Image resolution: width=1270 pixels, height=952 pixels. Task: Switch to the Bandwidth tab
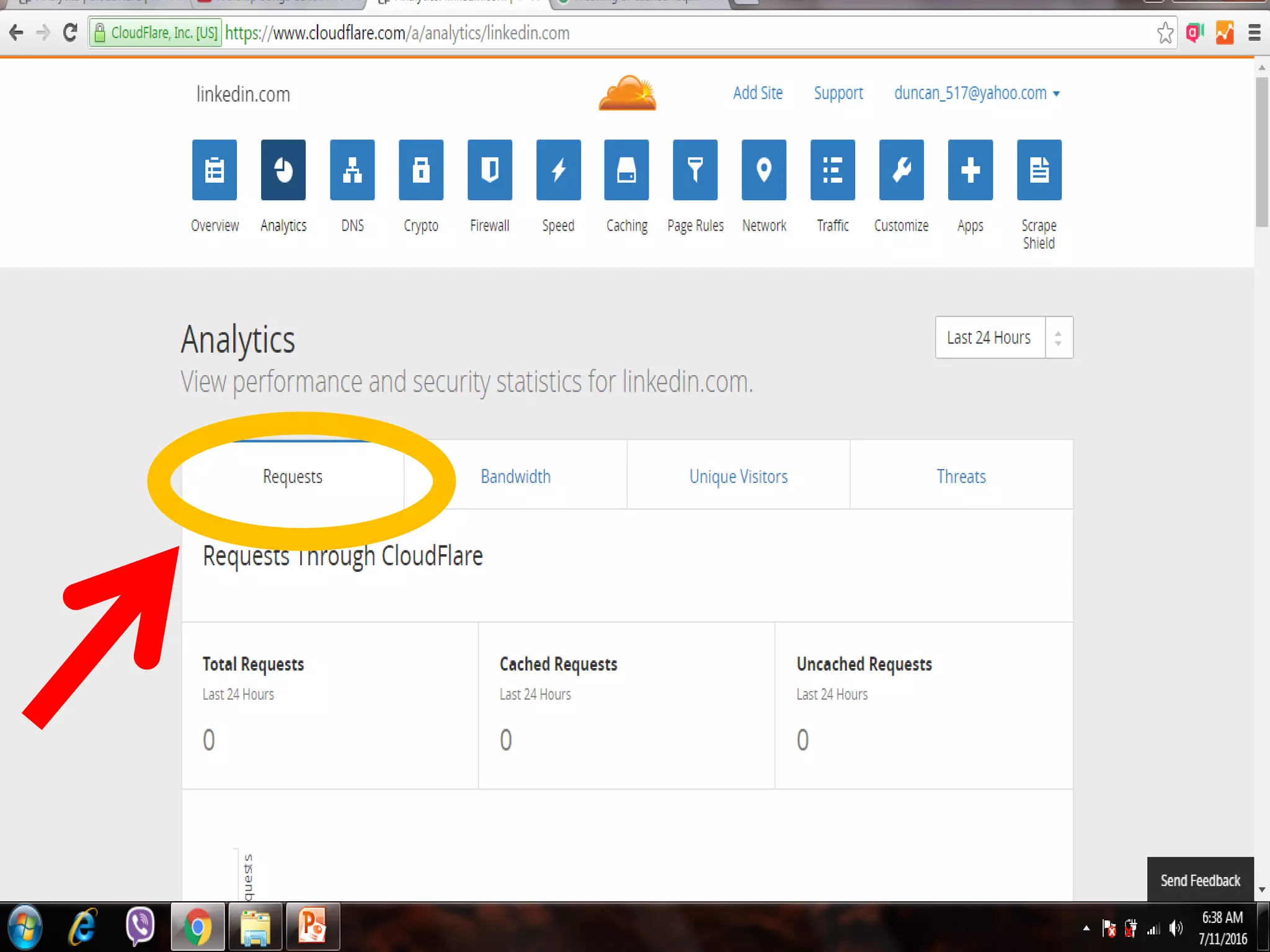click(x=515, y=476)
